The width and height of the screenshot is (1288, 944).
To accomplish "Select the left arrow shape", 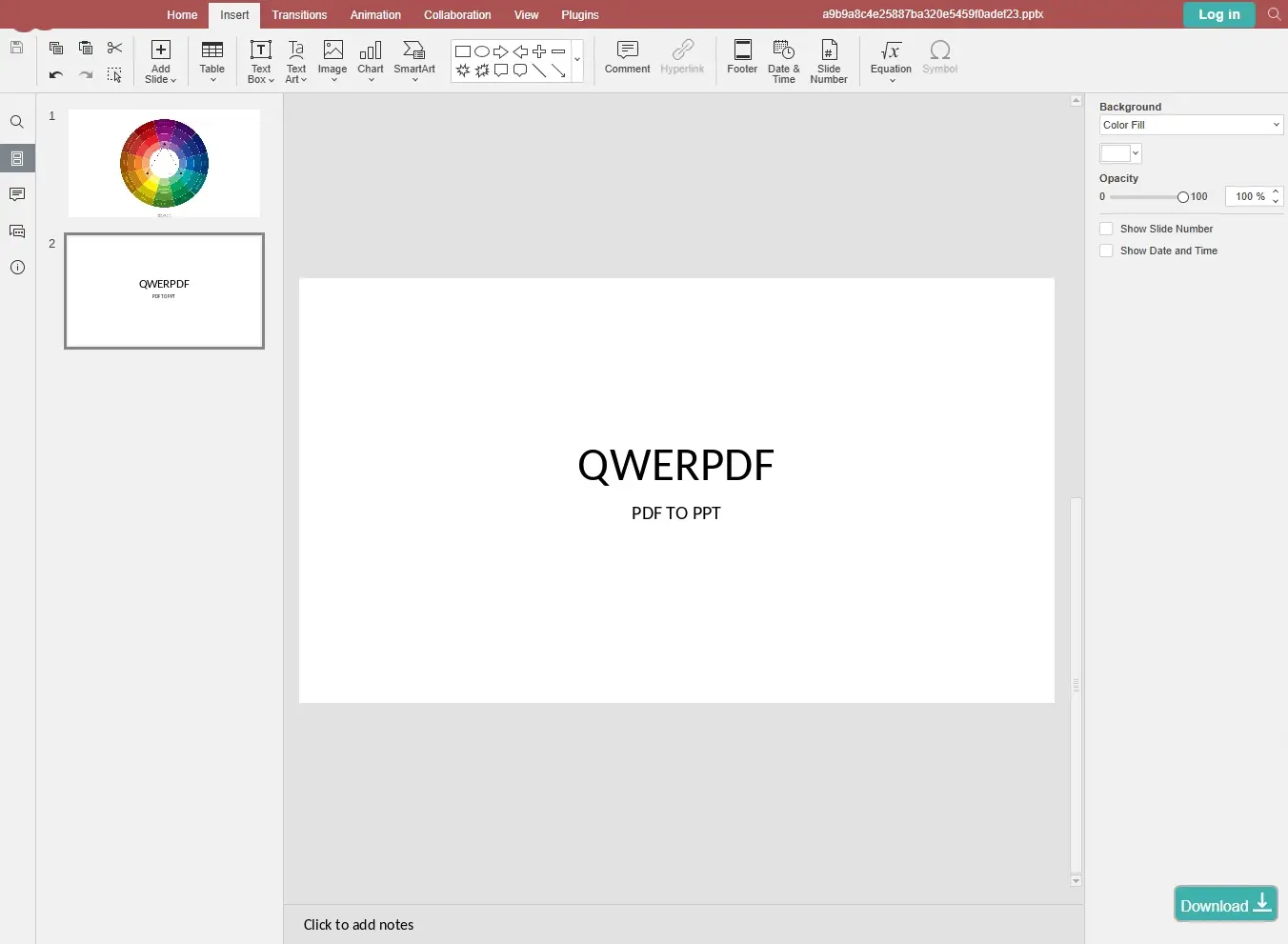I will point(520,51).
